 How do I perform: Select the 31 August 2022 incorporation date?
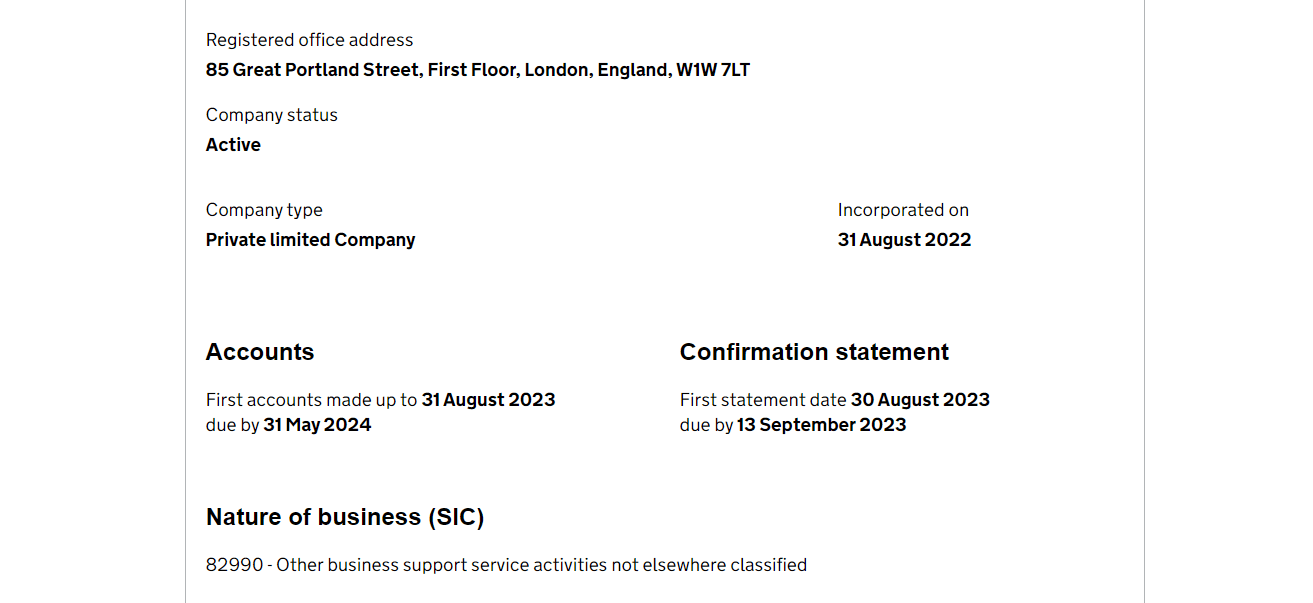tap(904, 240)
